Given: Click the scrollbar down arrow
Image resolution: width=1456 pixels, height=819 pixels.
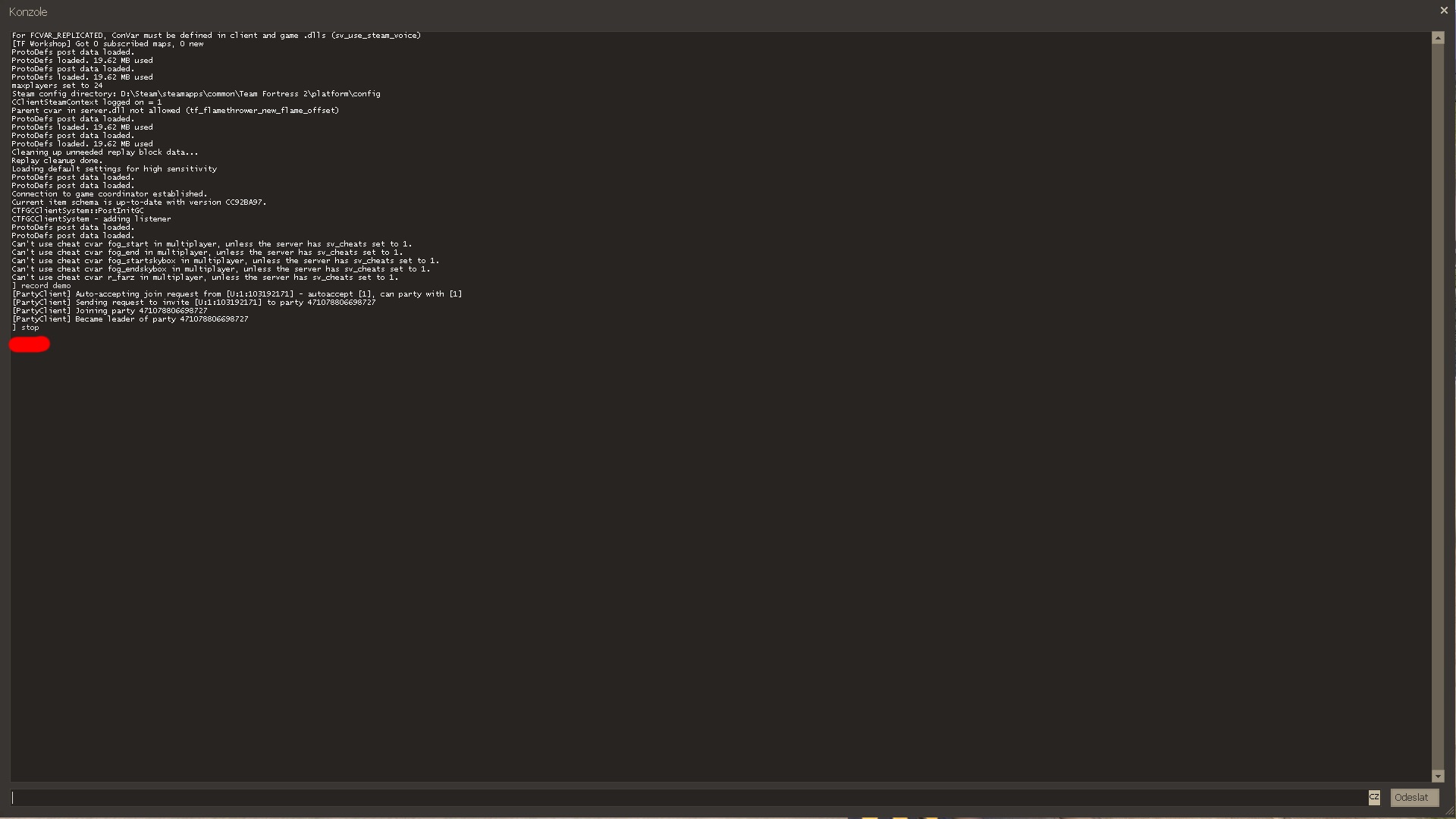Looking at the screenshot, I should coord(1438,776).
